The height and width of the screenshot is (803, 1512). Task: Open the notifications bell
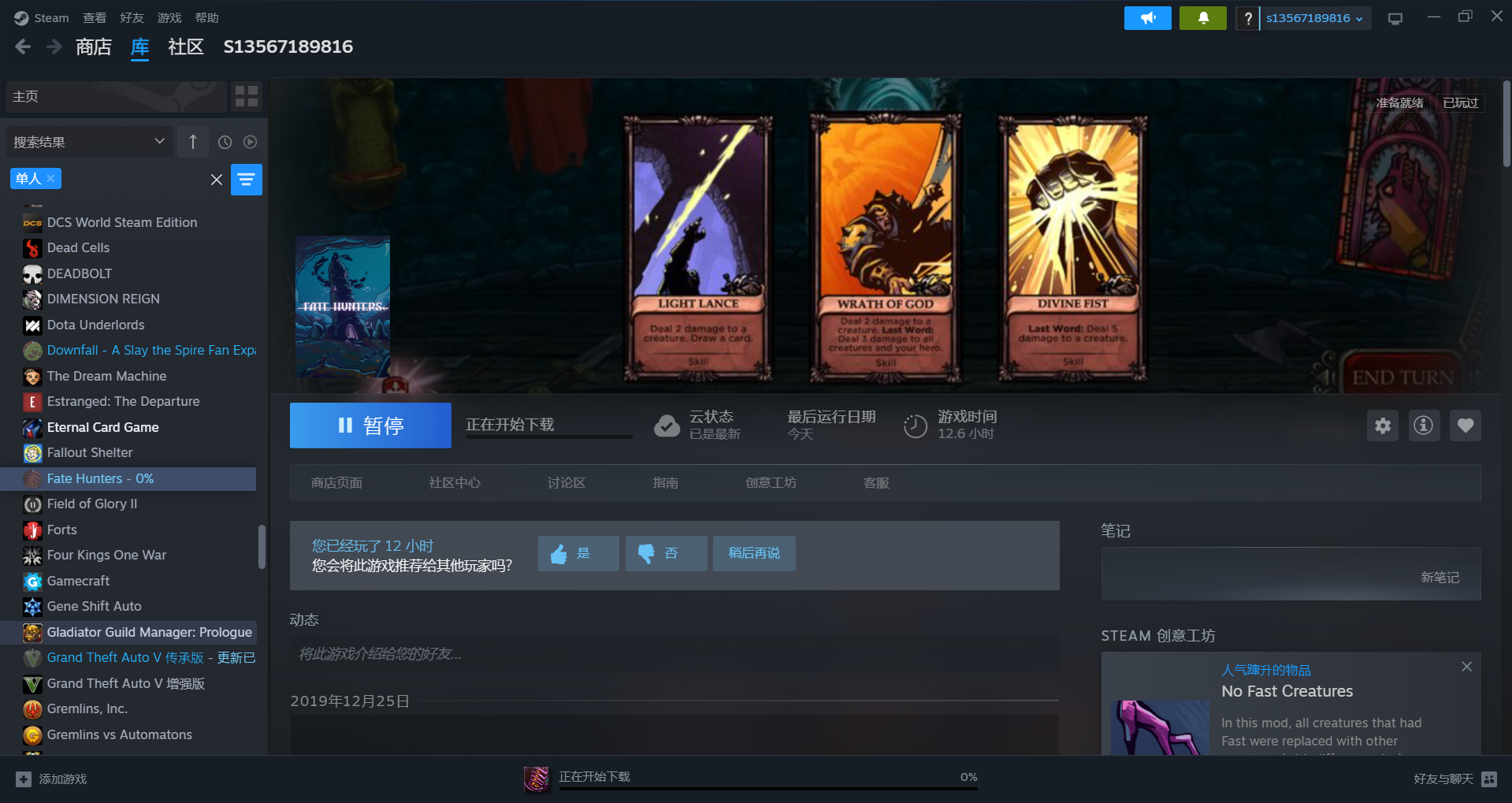click(1202, 18)
